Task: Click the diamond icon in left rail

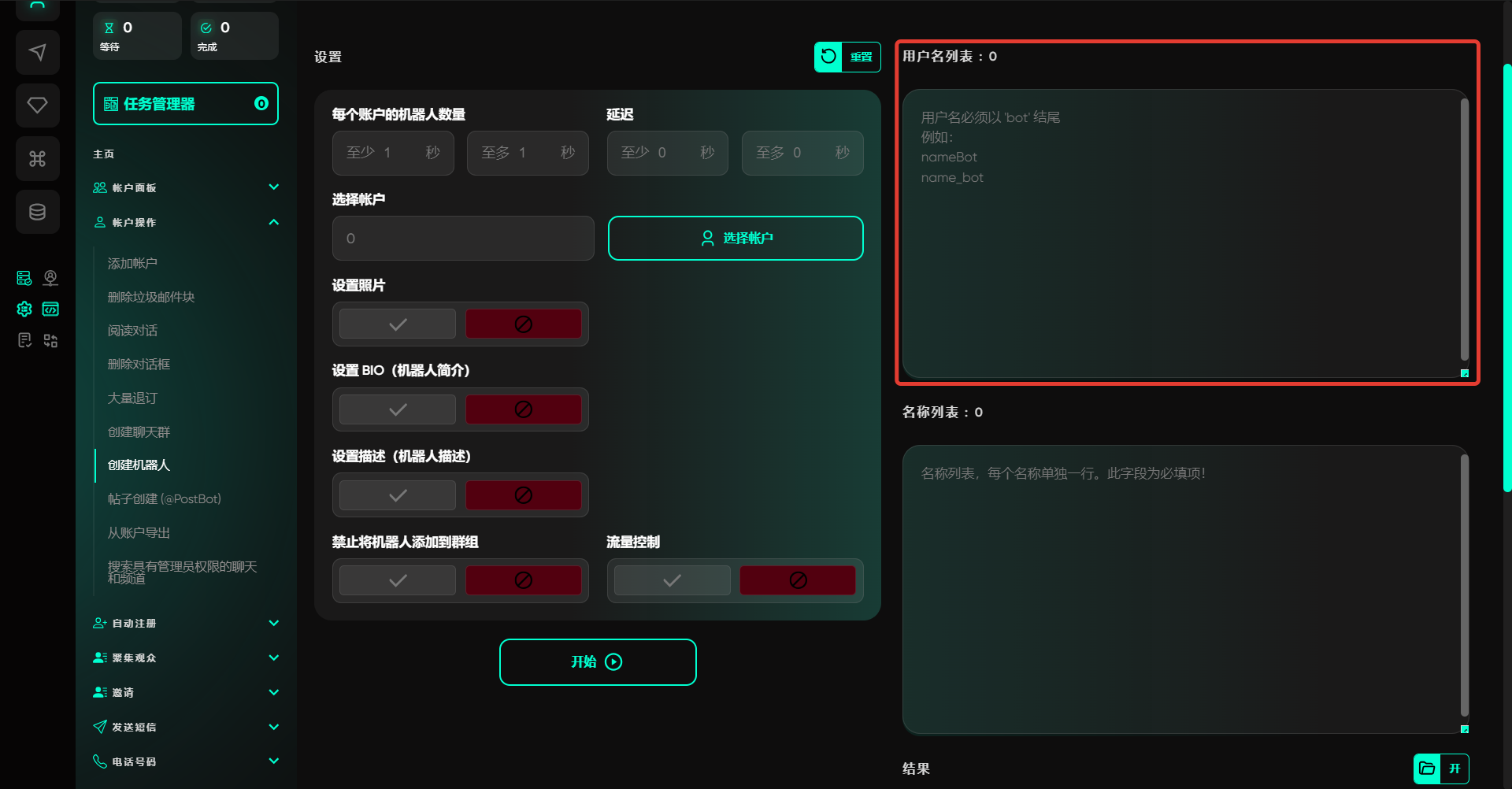Action: [37, 106]
